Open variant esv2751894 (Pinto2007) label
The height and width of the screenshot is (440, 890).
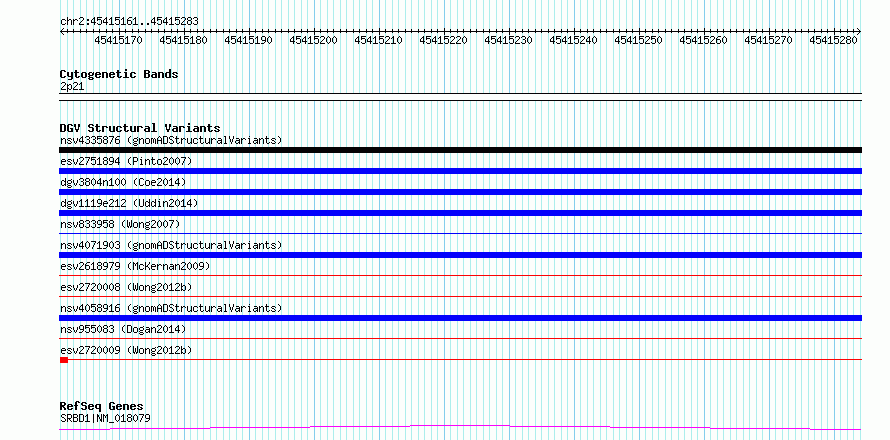coord(126,161)
